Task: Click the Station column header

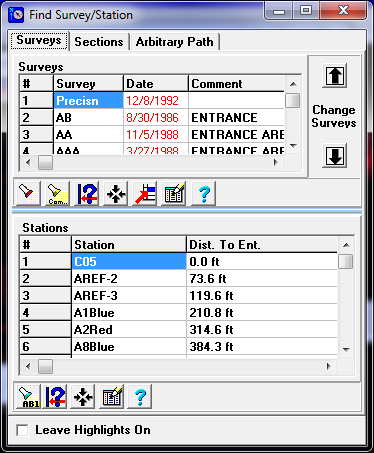Action: [129, 244]
